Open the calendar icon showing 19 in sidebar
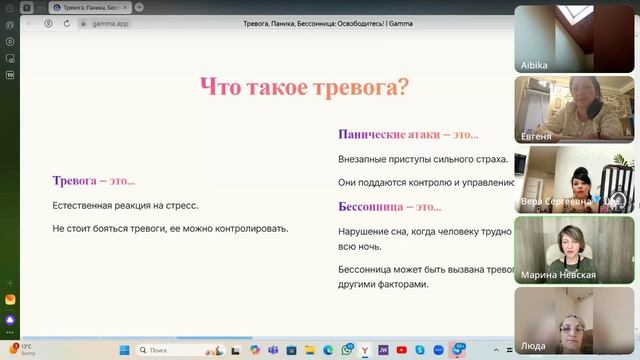The height and width of the screenshot is (360, 640). pyautogui.click(x=10, y=75)
